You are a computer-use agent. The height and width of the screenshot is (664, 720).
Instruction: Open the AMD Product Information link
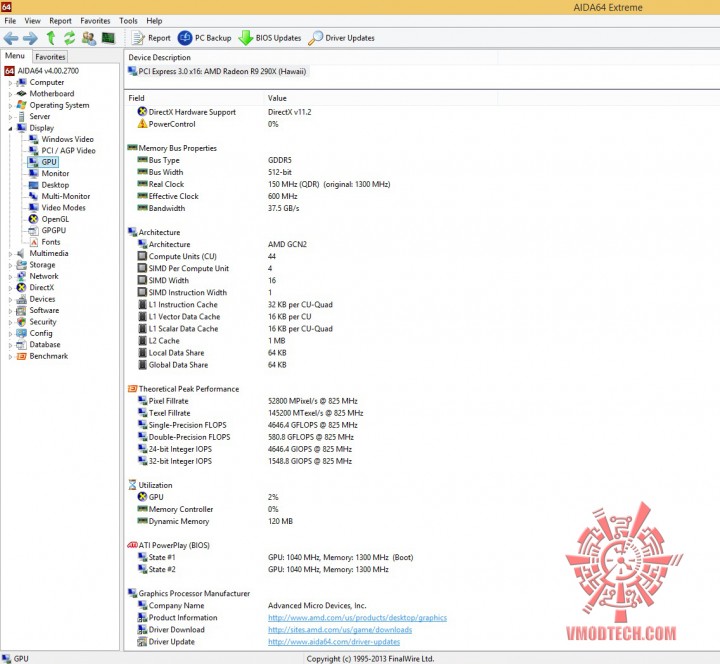coord(357,618)
